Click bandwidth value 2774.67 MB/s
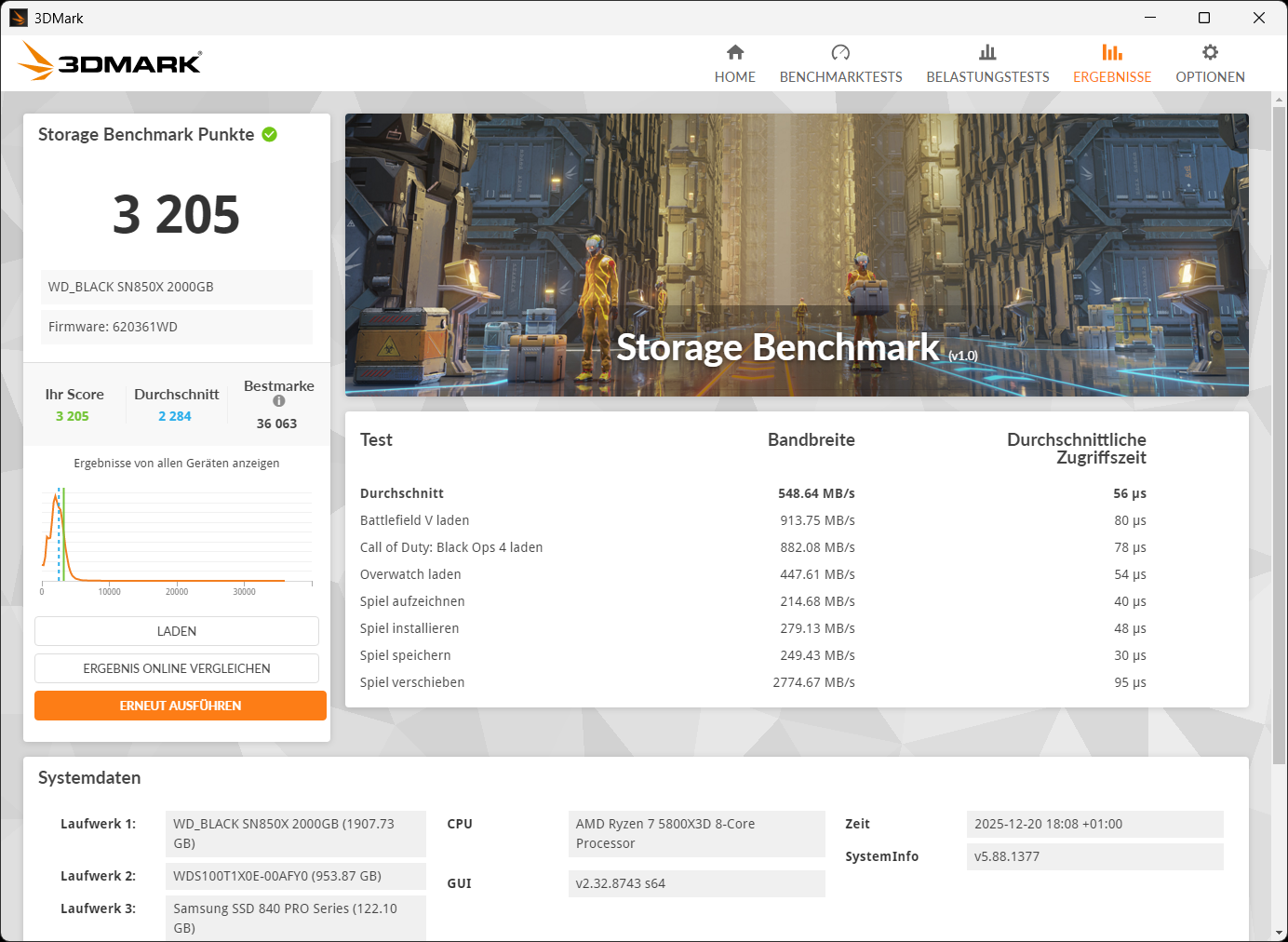Image resolution: width=1288 pixels, height=942 pixels. (813, 682)
